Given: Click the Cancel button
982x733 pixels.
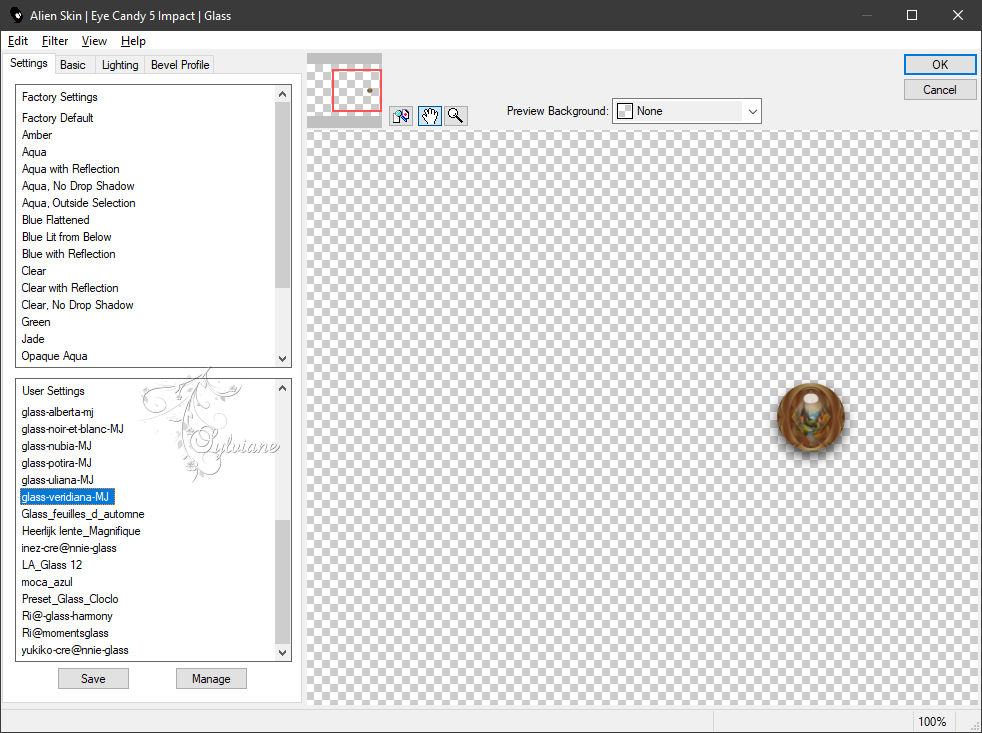Looking at the screenshot, I should (939, 90).
